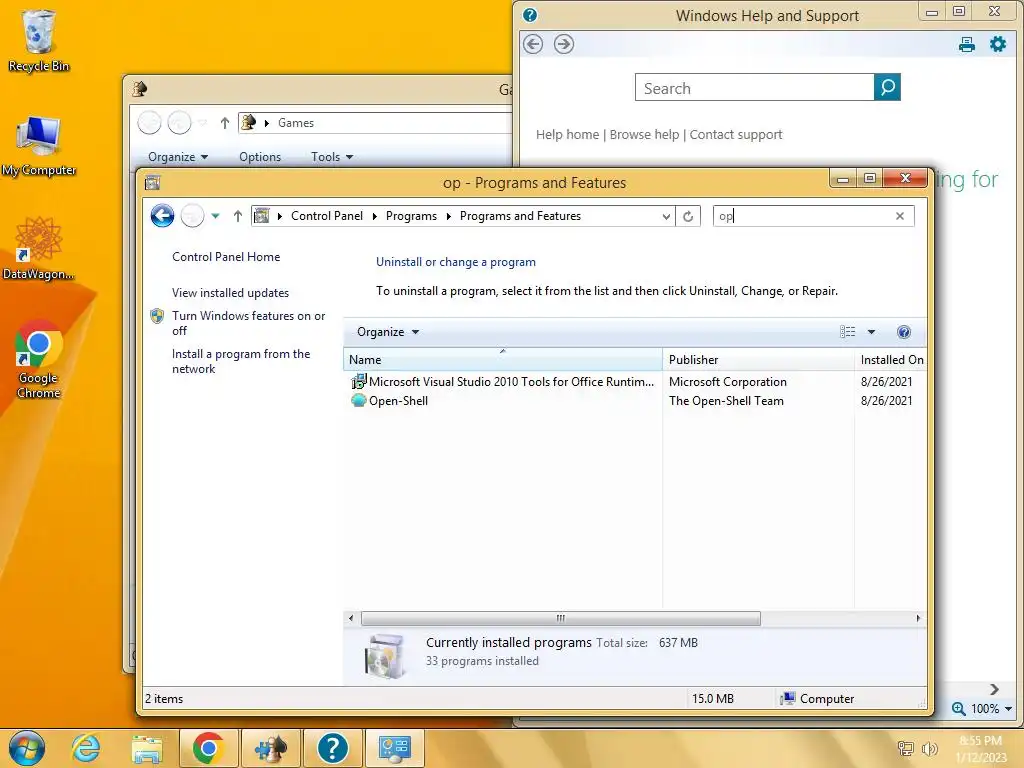1024x768 pixels.
Task: Click the Help zoom magnifier icon
Action: pos(958,709)
